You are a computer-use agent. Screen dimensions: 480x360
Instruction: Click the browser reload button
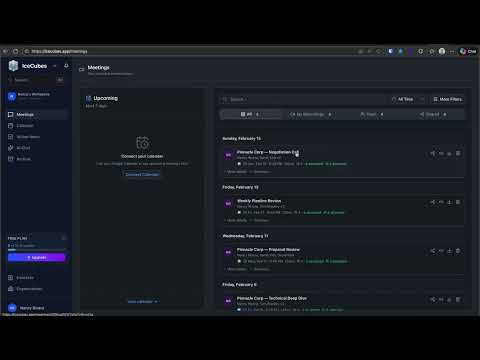coord(16,51)
